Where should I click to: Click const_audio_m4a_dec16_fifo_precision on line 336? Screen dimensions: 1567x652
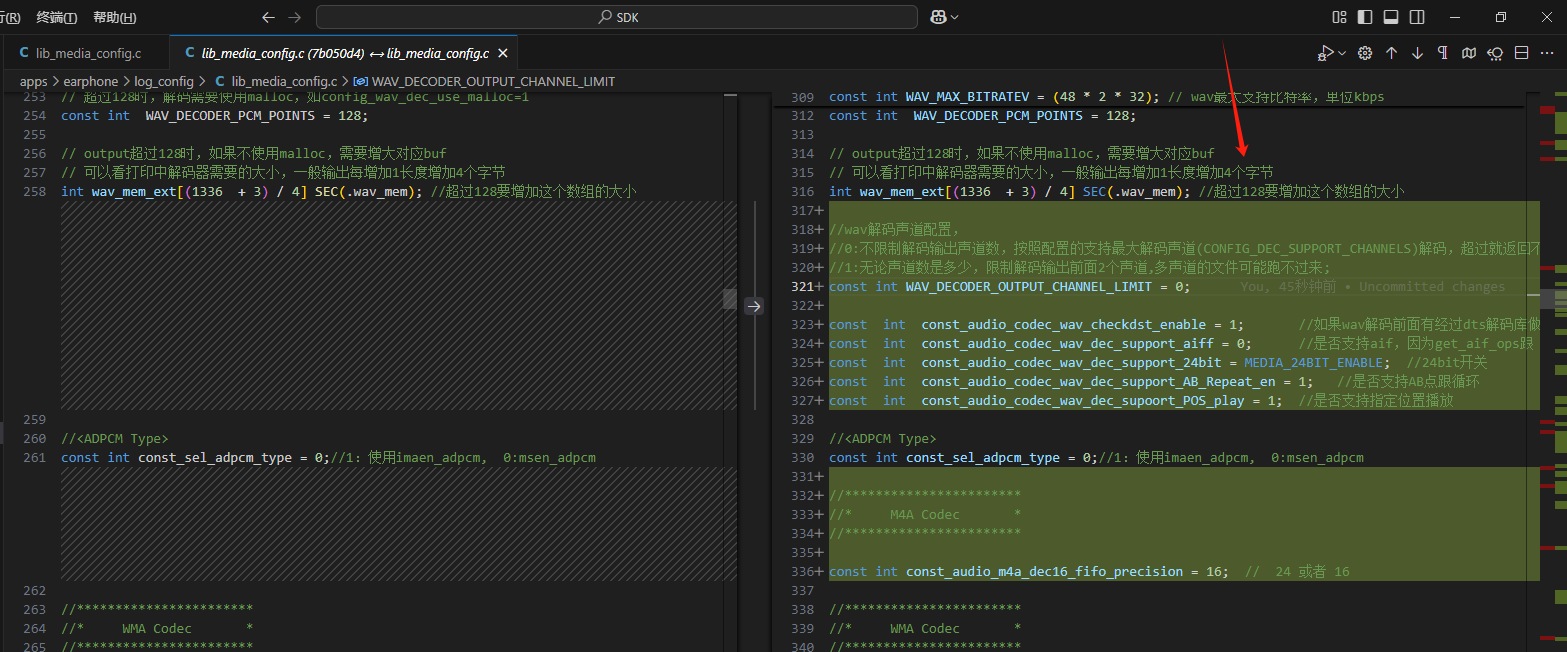click(x=1044, y=572)
